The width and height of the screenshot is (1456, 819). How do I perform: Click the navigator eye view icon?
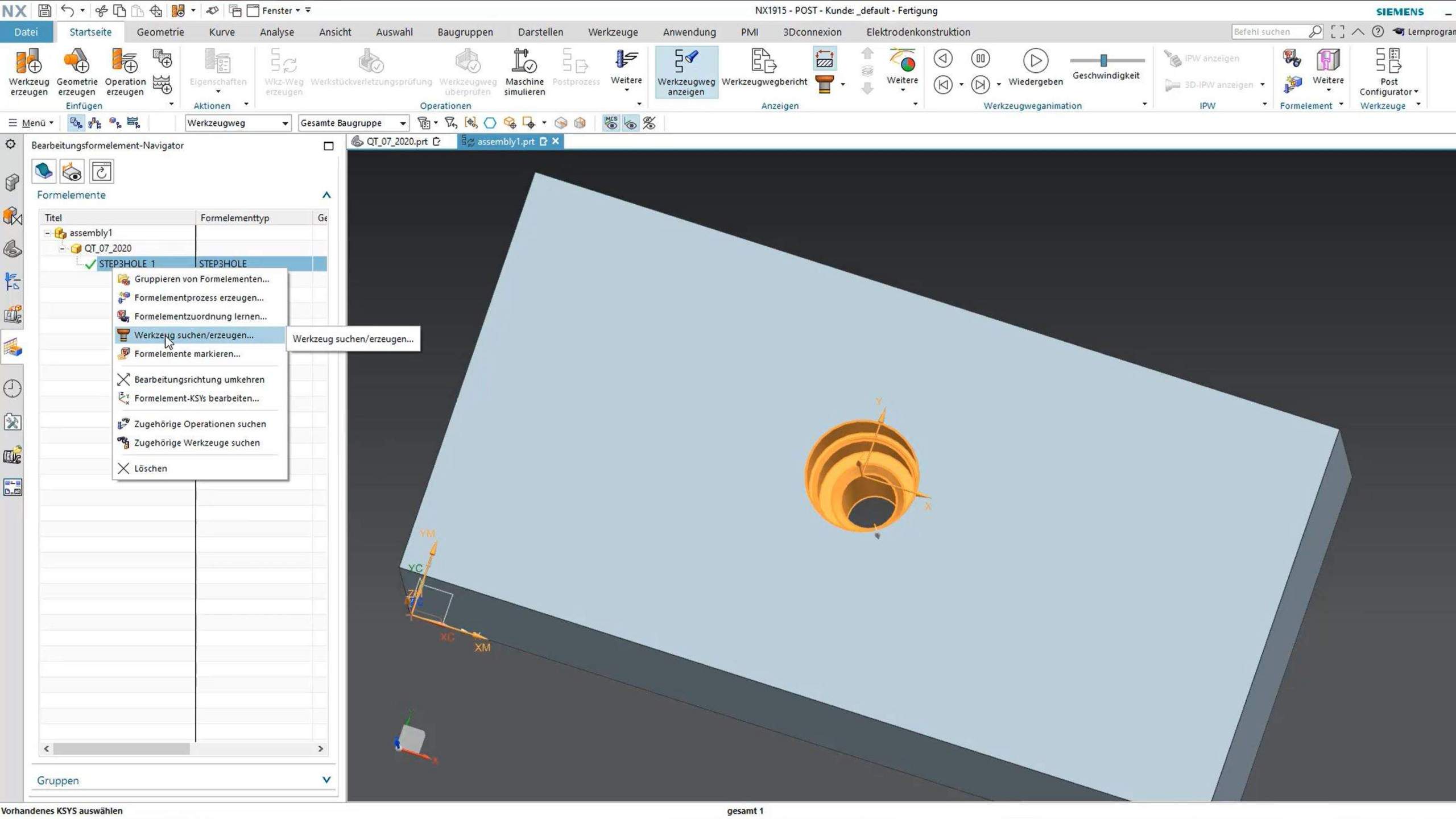click(72, 171)
